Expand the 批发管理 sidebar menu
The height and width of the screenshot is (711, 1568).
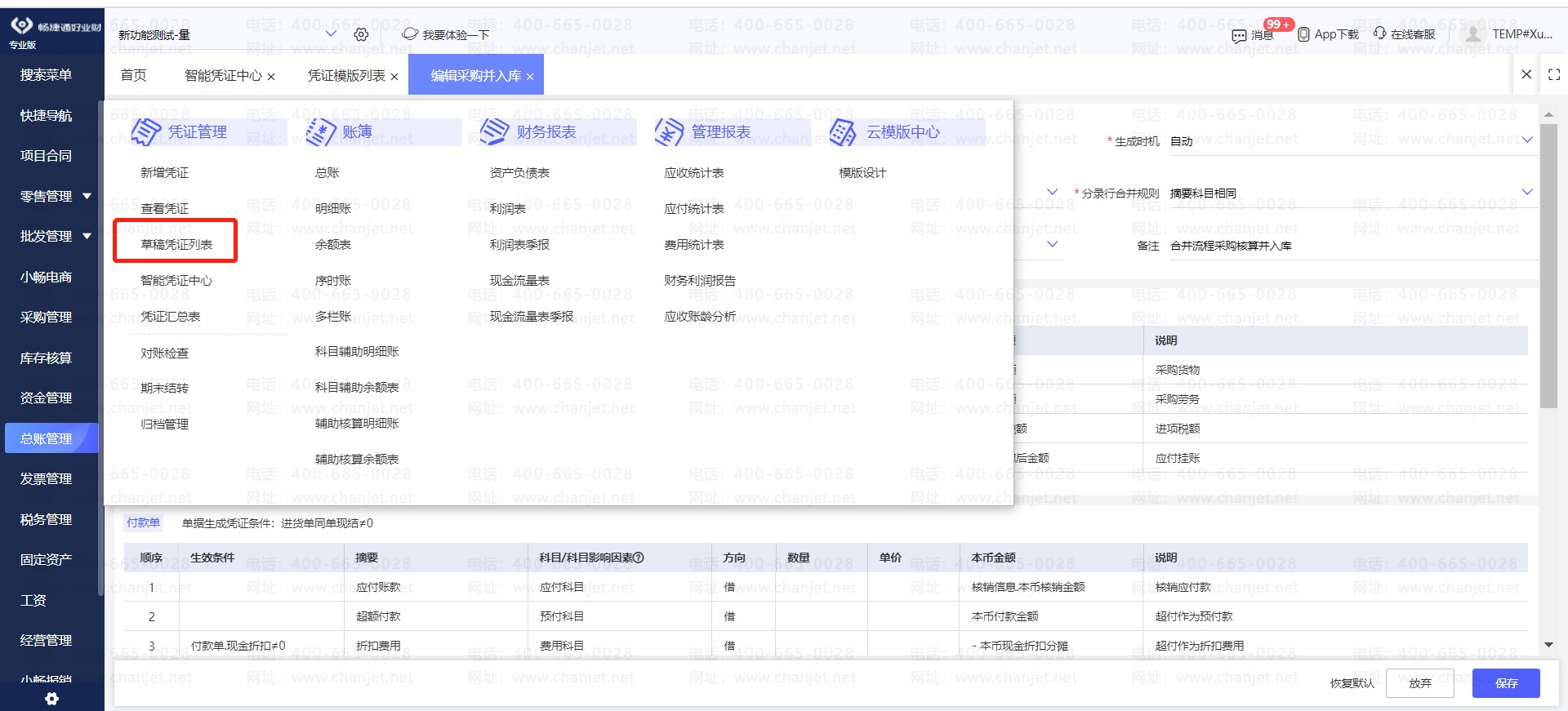click(x=87, y=236)
